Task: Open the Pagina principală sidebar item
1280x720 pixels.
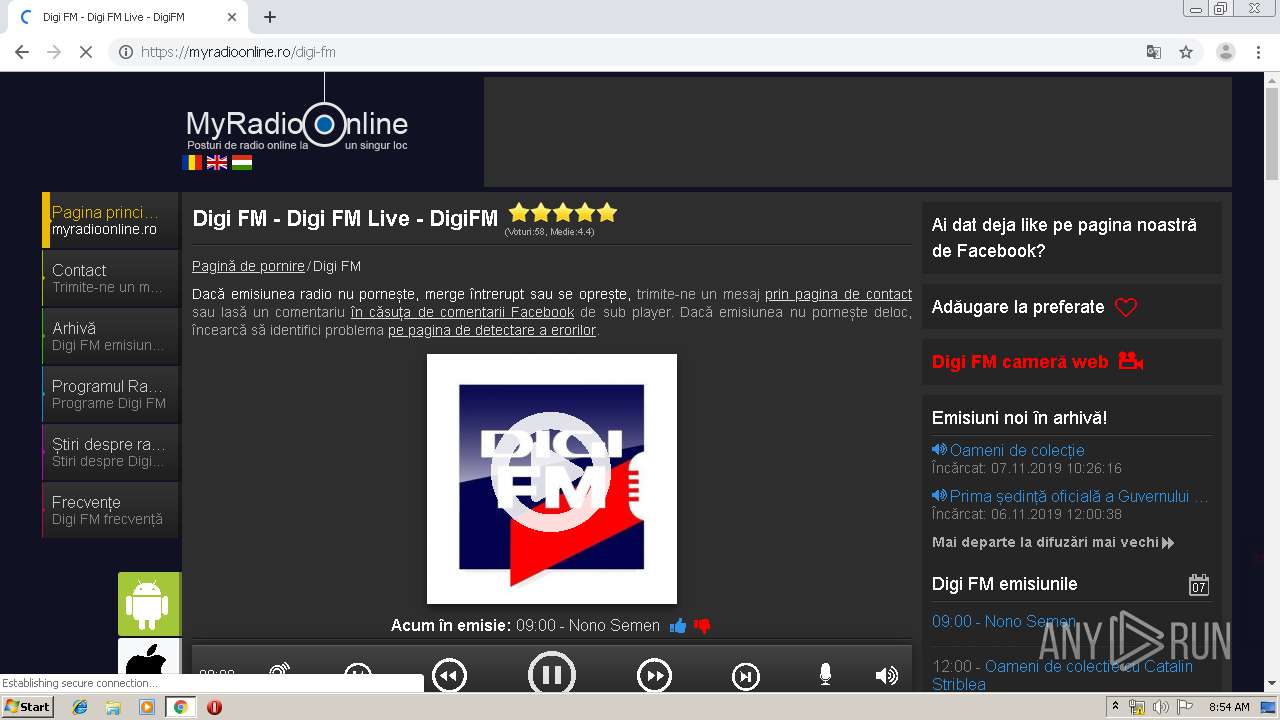Action: [x=111, y=220]
